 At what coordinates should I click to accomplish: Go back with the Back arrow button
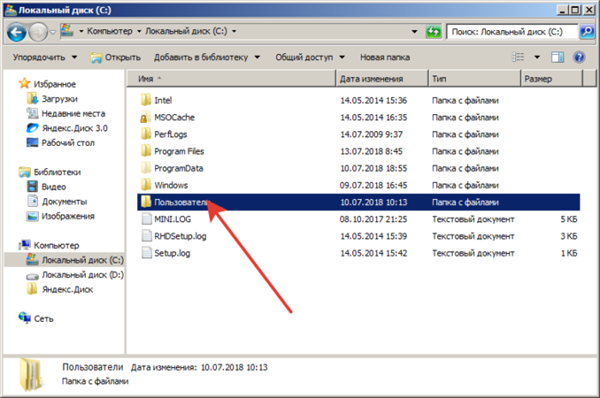pos(16,32)
